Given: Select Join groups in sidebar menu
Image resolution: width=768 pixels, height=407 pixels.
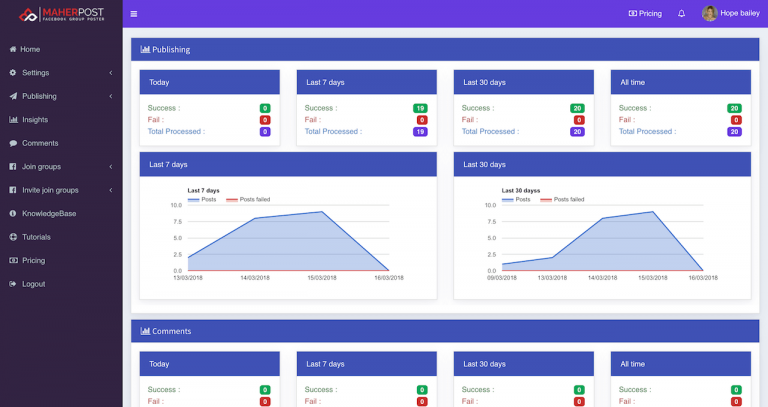Looking at the screenshot, I should tap(41, 167).
